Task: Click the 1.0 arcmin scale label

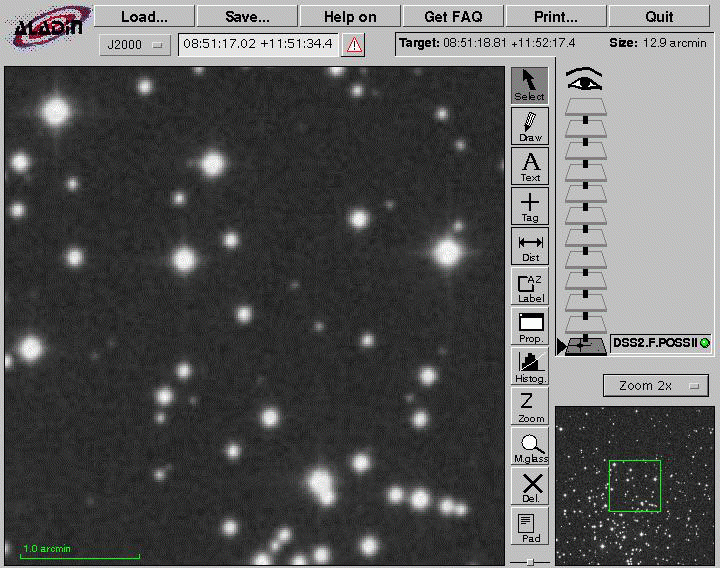Action: click(47, 548)
